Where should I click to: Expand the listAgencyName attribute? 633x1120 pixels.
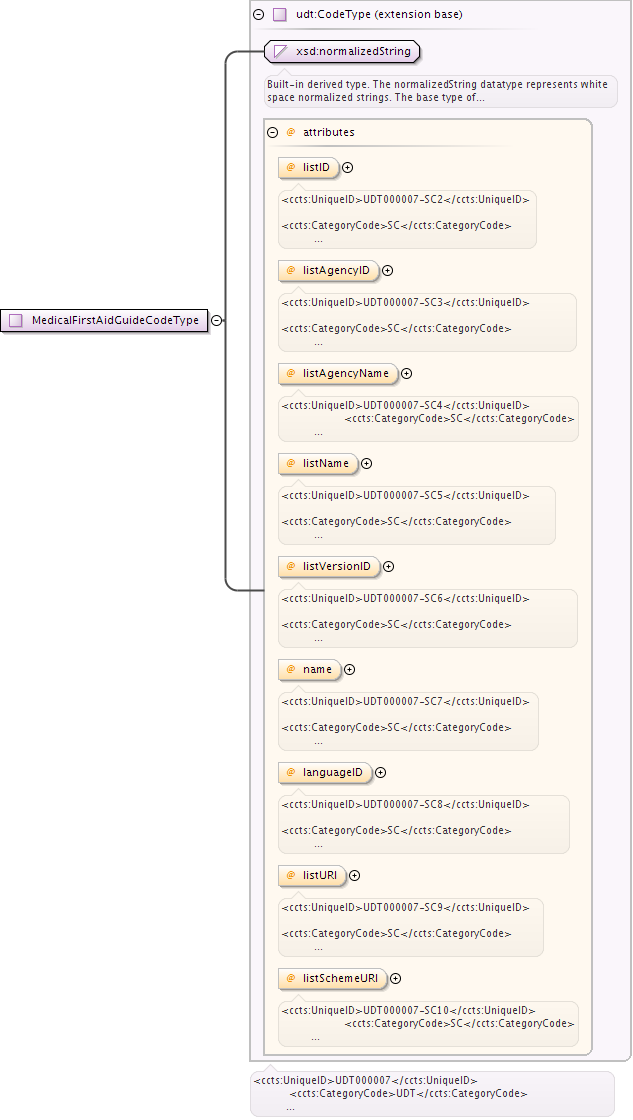tap(407, 374)
